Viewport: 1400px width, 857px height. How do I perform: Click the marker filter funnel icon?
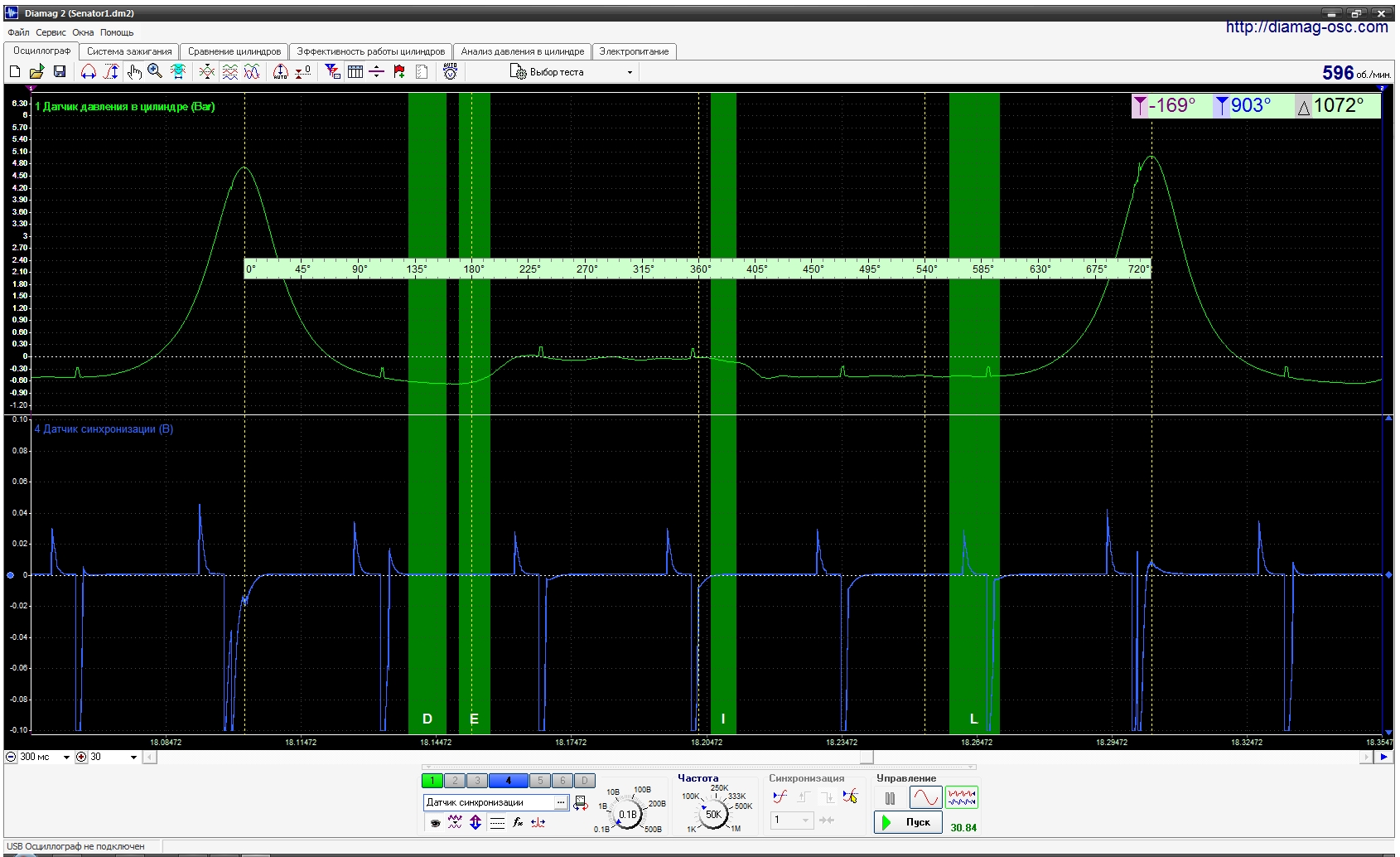point(332,72)
